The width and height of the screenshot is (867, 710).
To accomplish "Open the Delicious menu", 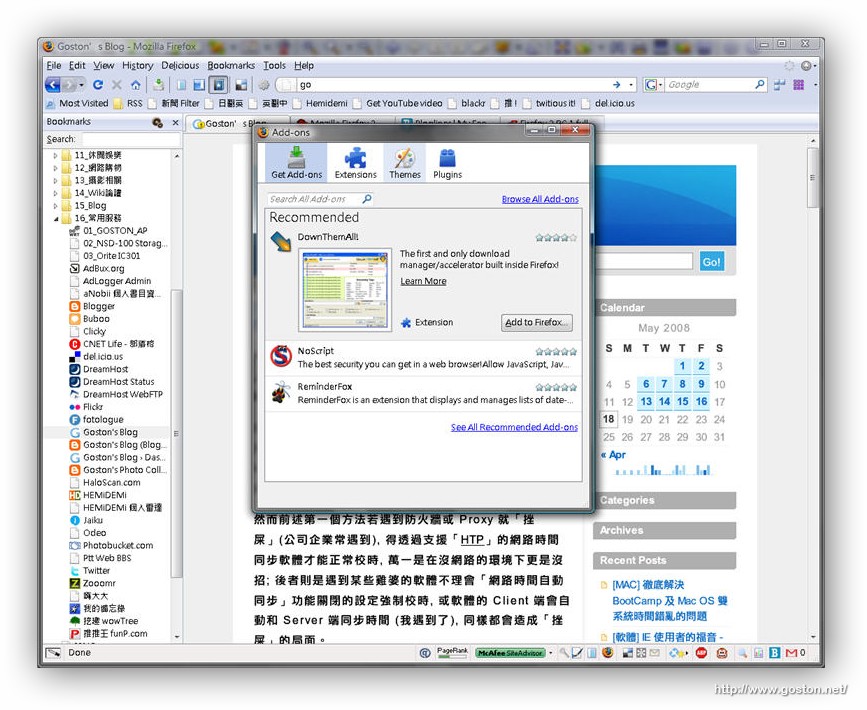I will coord(180,65).
